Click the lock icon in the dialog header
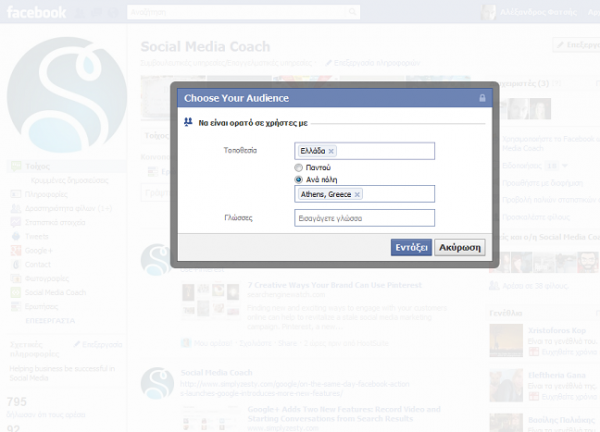 (x=482, y=98)
